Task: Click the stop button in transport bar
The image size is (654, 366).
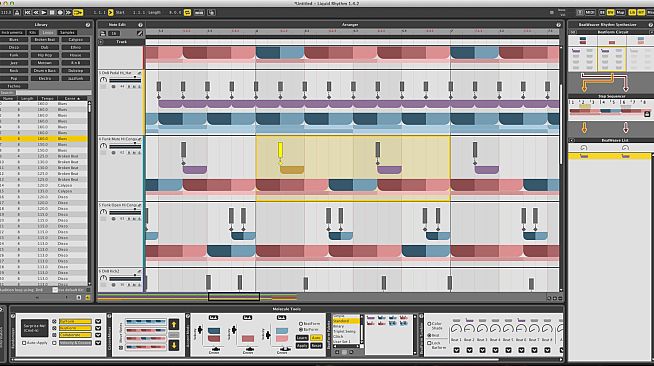Action: coord(52,13)
